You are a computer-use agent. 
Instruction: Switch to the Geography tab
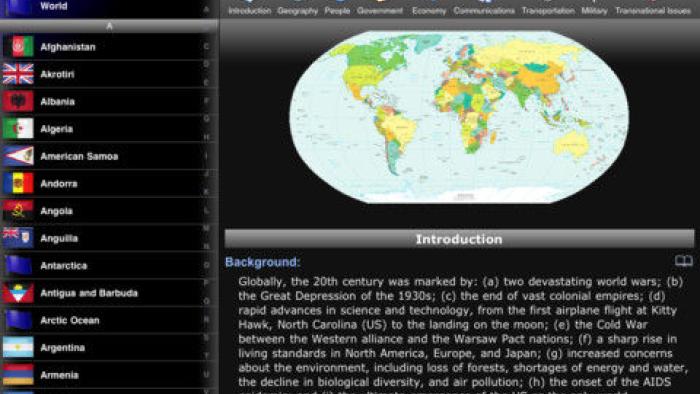(x=297, y=10)
